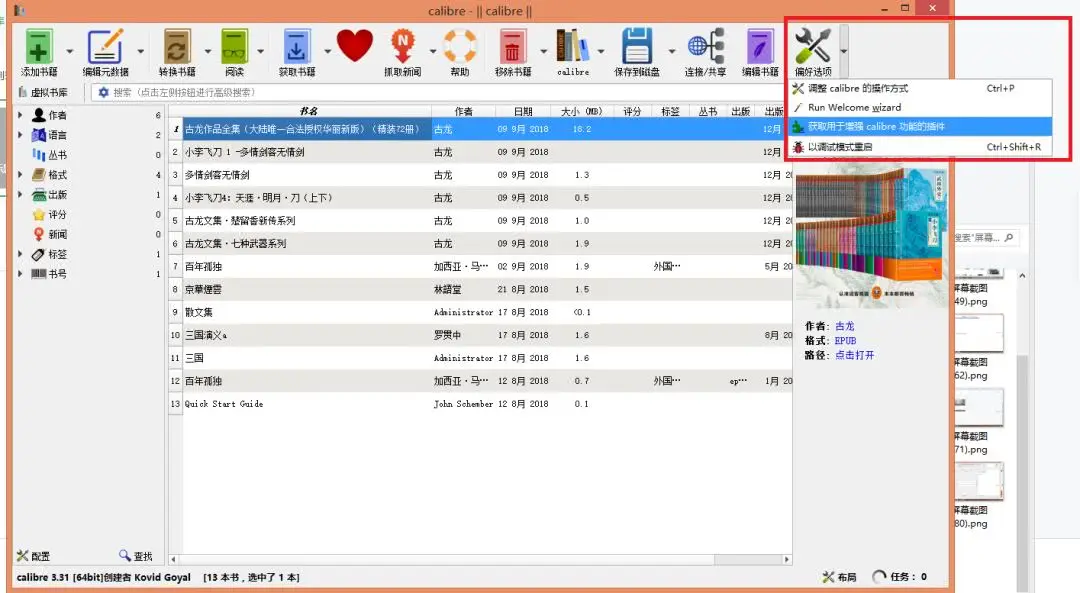Screen dimensions: 1080x593
Task: Open the Edit metadata dropdown arrow
Action: [141, 52]
